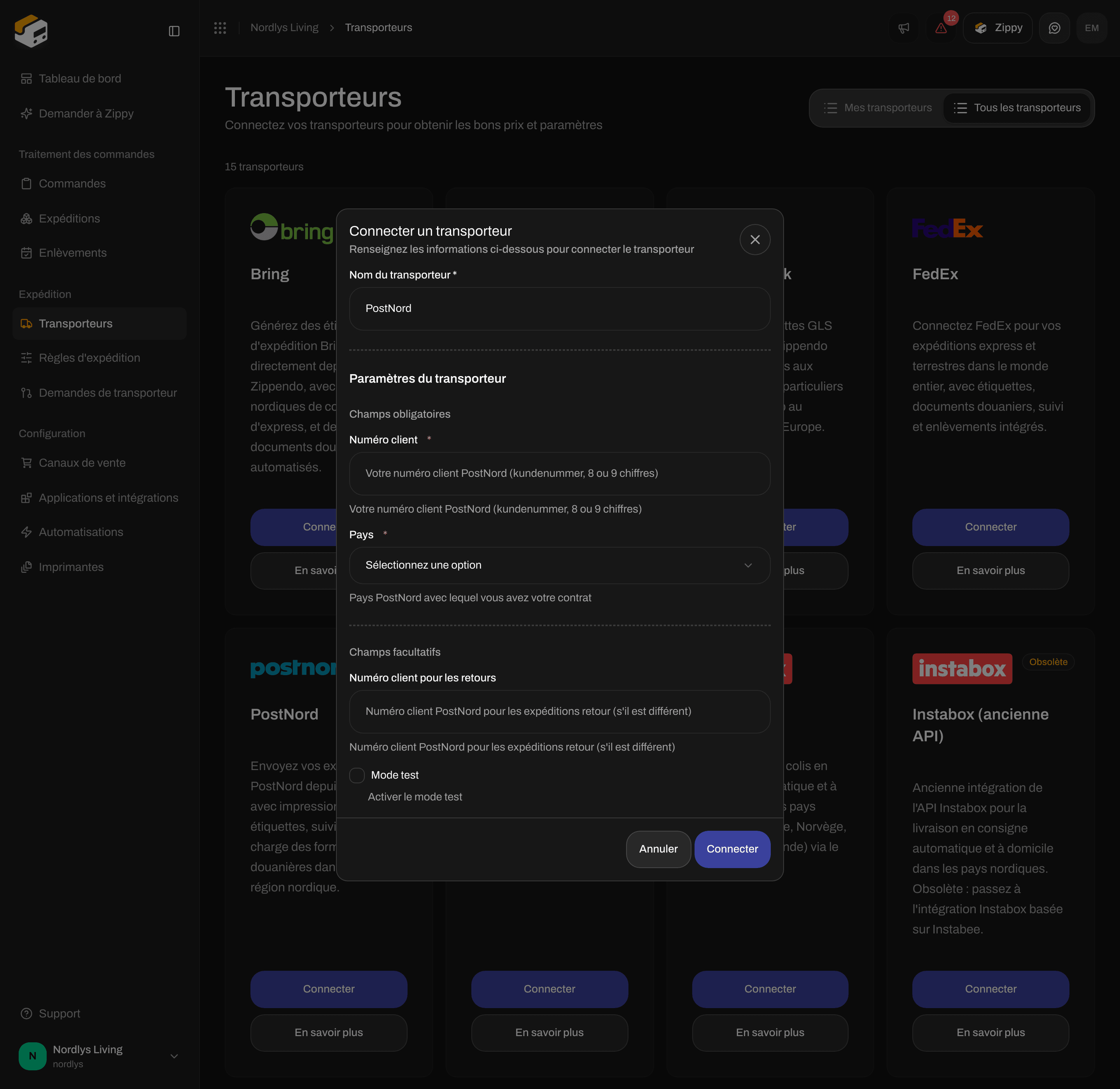The height and width of the screenshot is (1089, 1120).
Task: Open the EM user avatar
Action: (1091, 28)
